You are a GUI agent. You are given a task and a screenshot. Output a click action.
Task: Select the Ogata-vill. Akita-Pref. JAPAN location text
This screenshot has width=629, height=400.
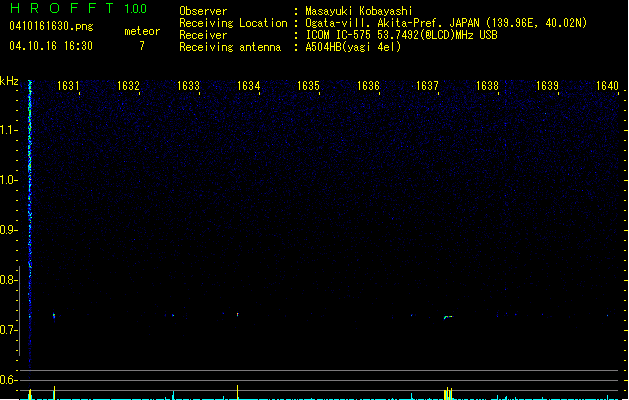(x=446, y=23)
